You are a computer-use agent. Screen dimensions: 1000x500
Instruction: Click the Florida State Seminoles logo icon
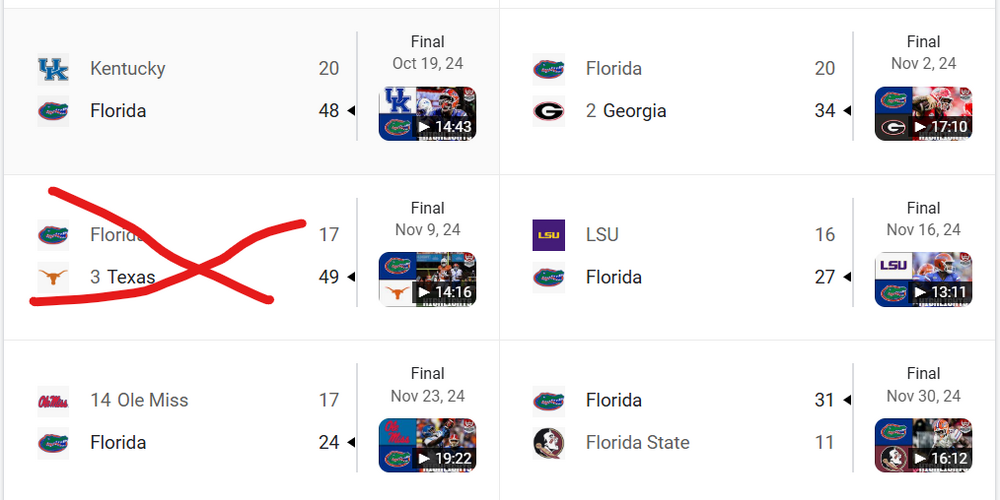(x=548, y=443)
